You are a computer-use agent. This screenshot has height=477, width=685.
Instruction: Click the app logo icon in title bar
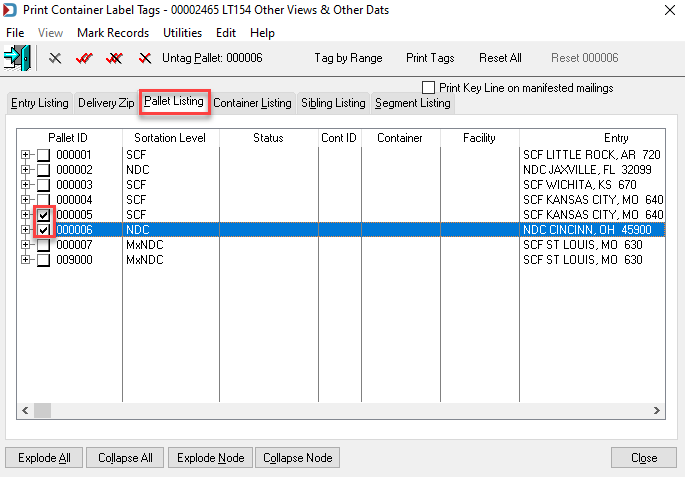[10, 10]
